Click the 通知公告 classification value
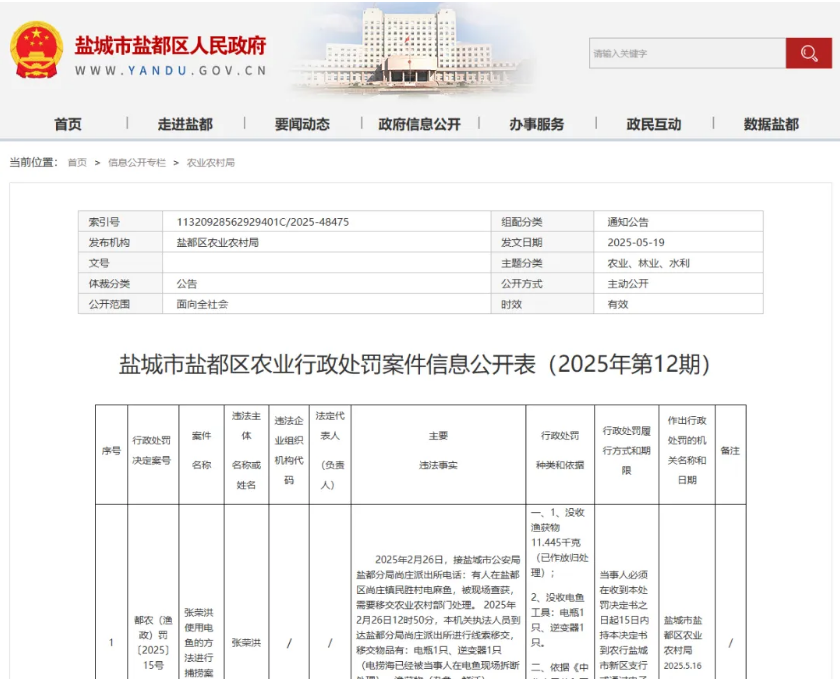The height and width of the screenshot is (680, 840). (x=628, y=222)
